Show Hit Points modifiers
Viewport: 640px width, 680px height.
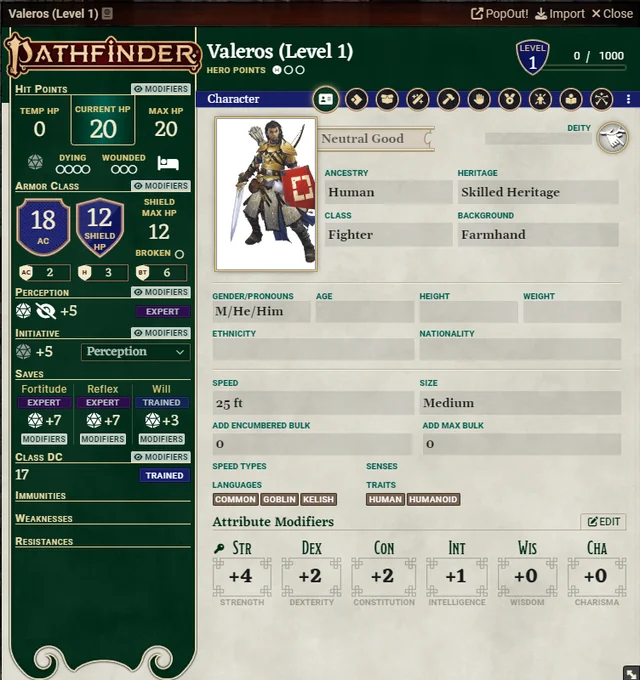[x=160, y=89]
